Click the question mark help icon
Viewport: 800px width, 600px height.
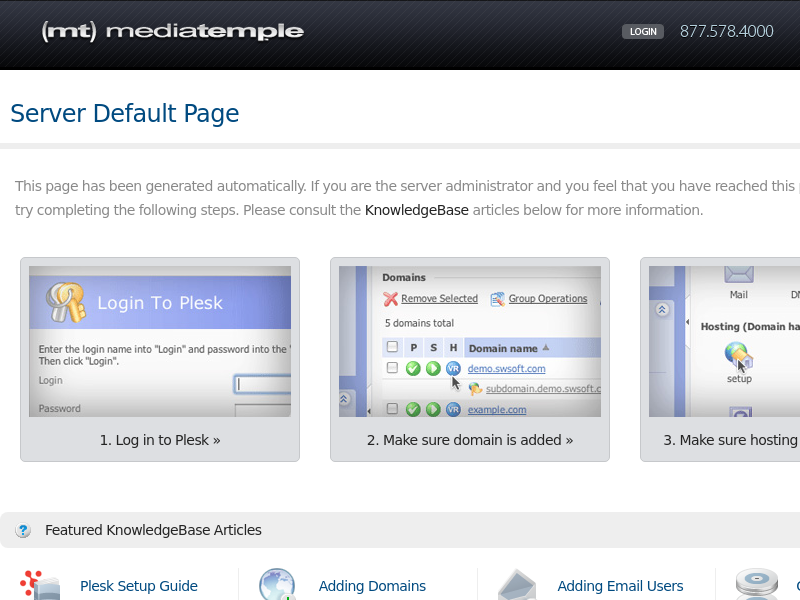(23, 531)
